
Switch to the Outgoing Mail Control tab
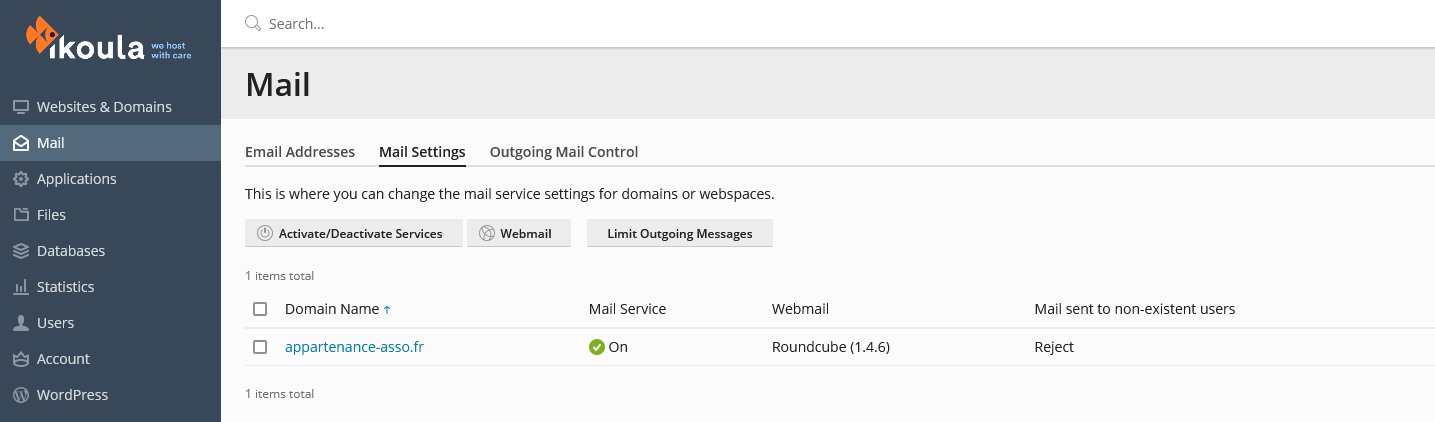click(564, 152)
